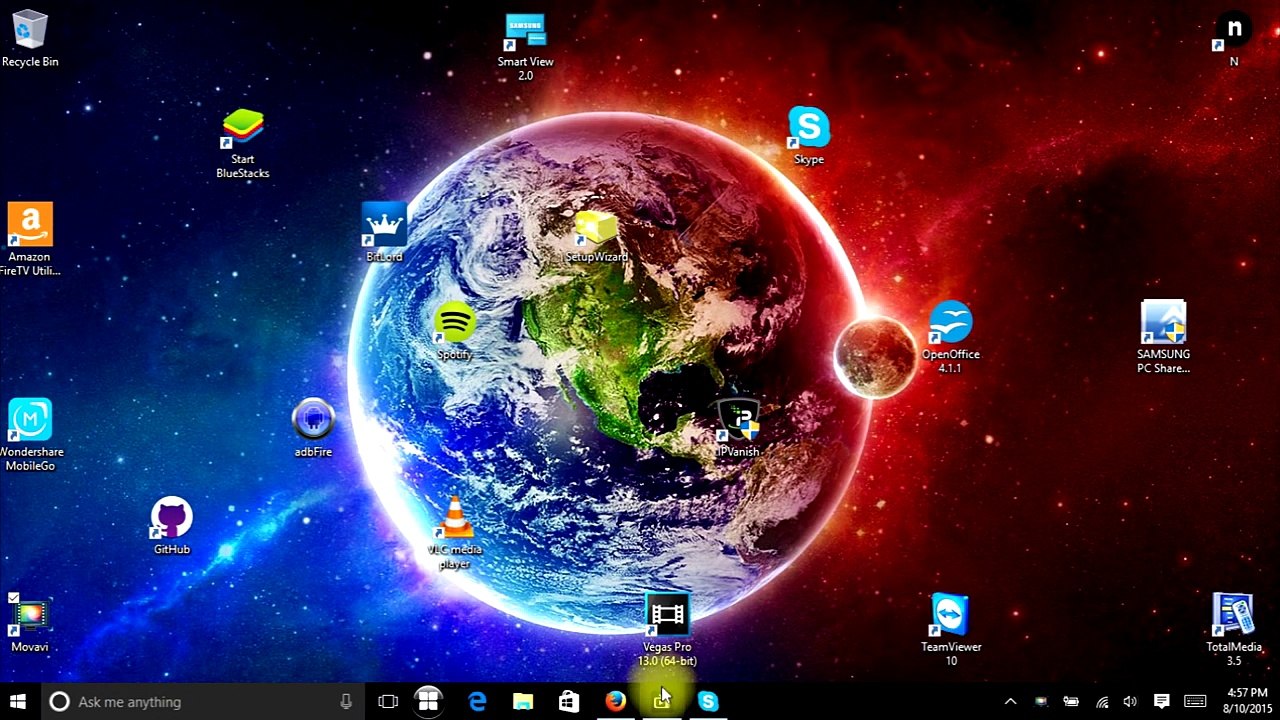
Task: Open the Windows Start menu
Action: tap(18, 702)
